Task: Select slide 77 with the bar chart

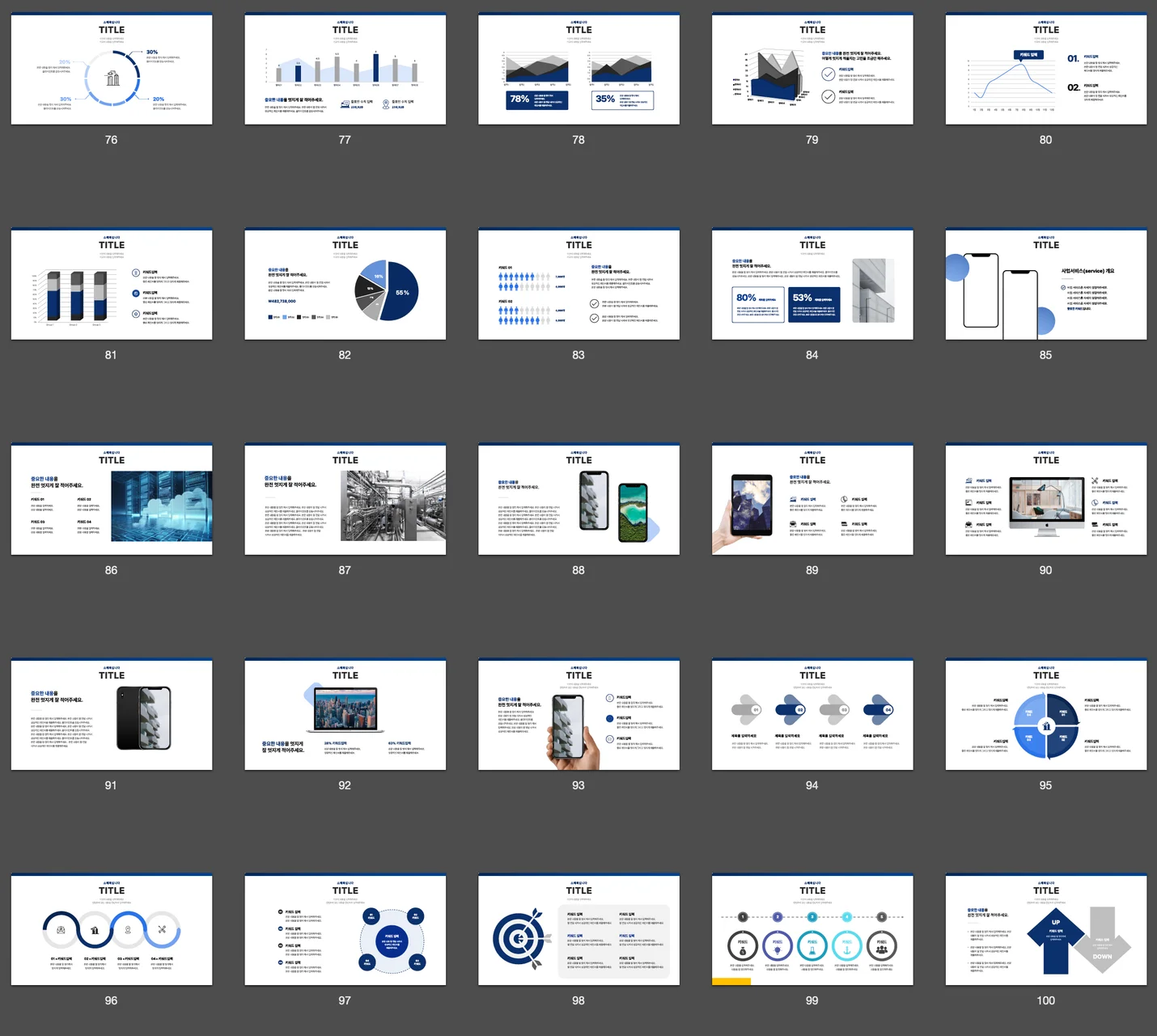Action: [345, 70]
